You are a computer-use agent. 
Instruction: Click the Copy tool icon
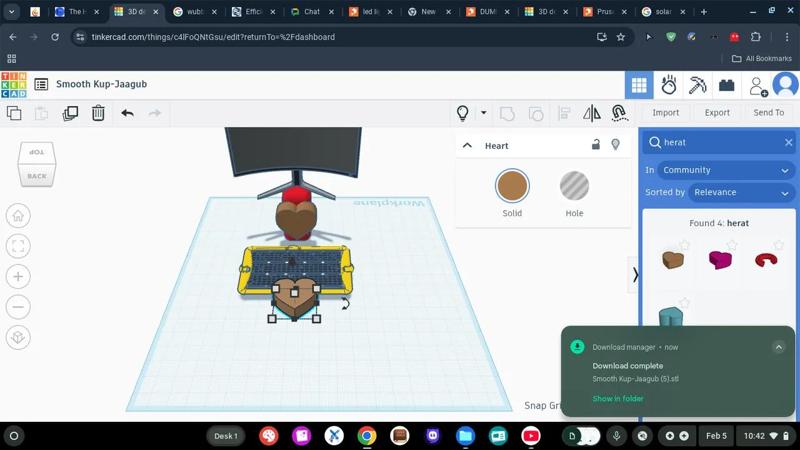click(x=14, y=113)
